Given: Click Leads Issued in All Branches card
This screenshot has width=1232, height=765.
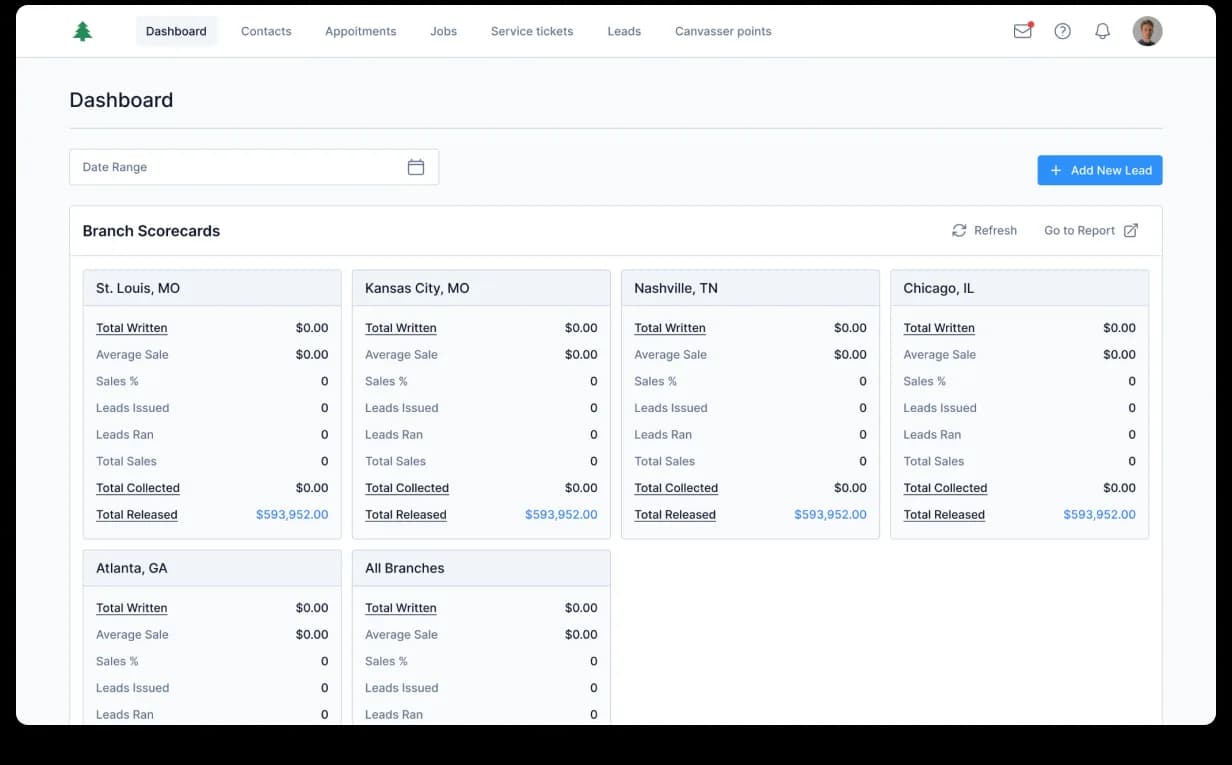Looking at the screenshot, I should click(402, 688).
